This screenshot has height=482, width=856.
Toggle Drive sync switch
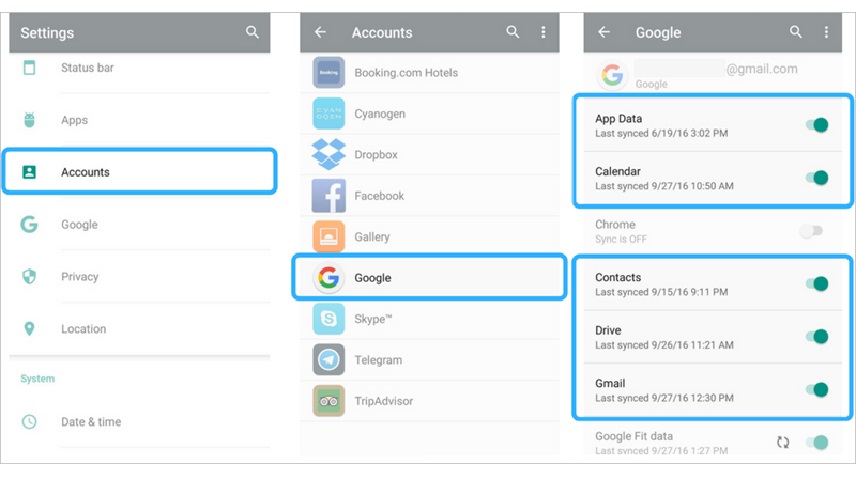(x=817, y=336)
